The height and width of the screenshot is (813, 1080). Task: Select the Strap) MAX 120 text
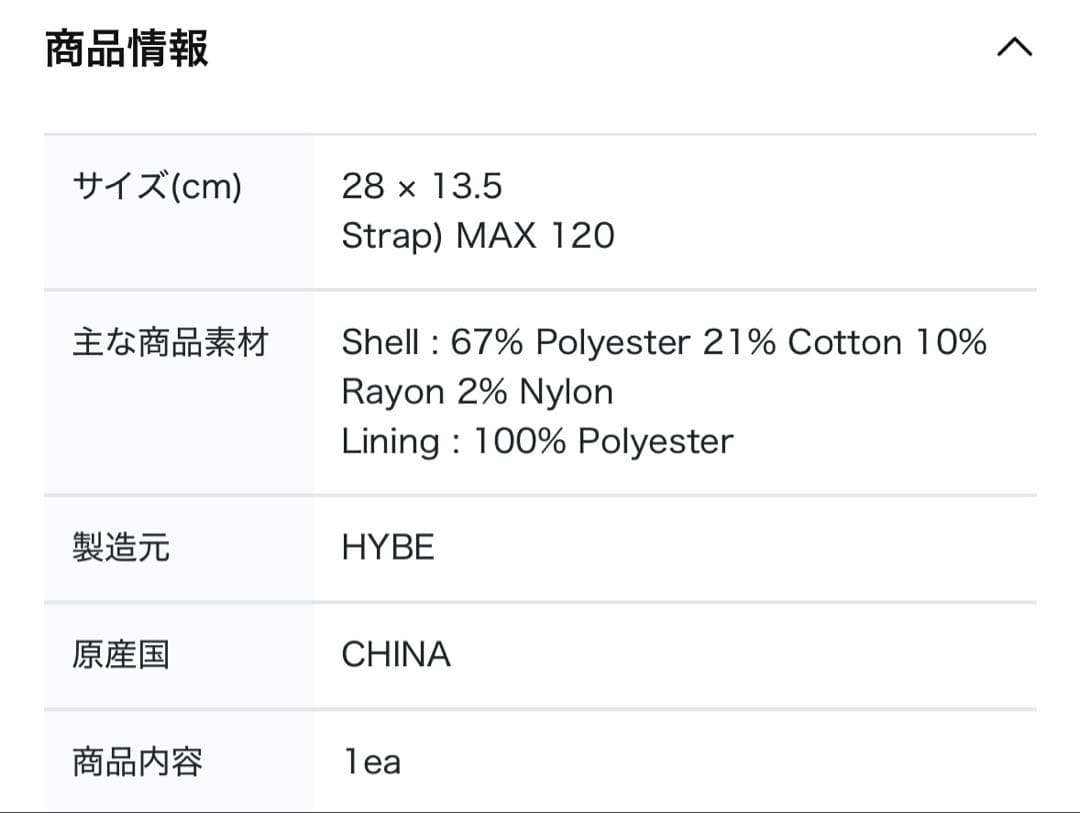tap(478, 236)
